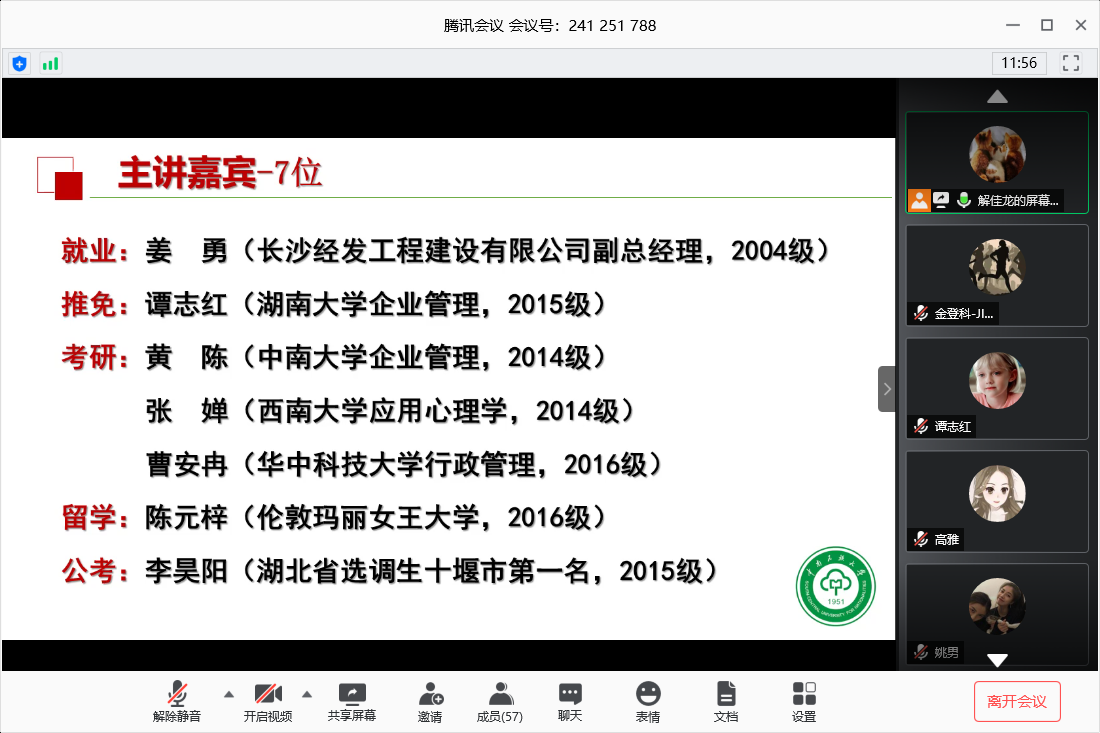Open the 聊天 chat window
Screen dimensions: 1100x733
coord(570,701)
